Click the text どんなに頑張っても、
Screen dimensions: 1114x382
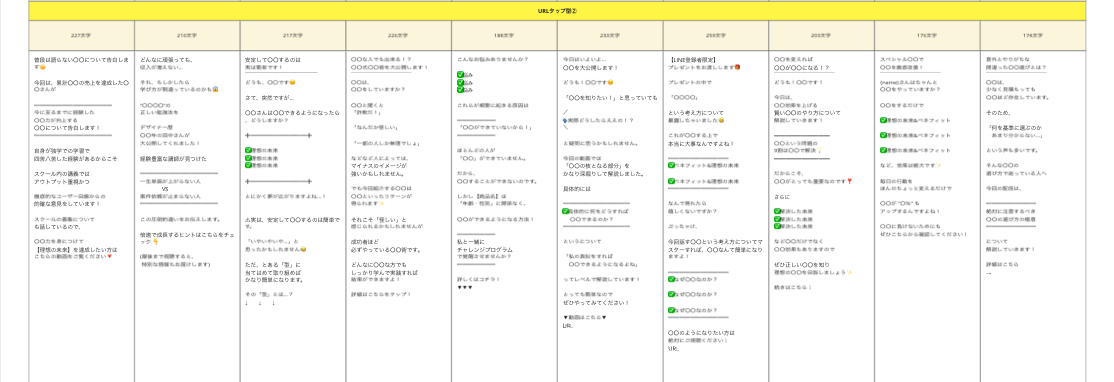coord(166,60)
